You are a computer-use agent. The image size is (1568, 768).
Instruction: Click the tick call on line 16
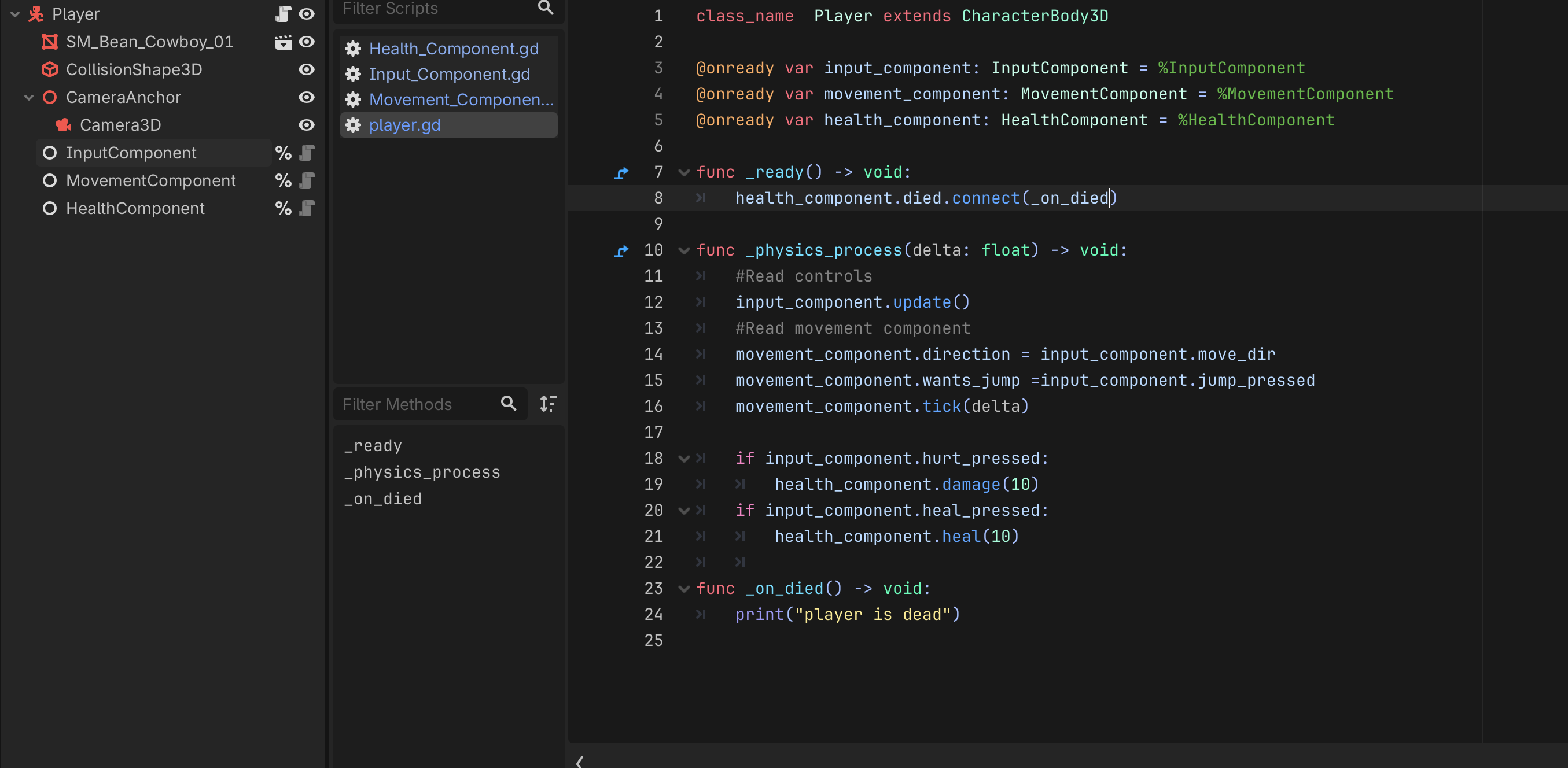click(941, 407)
